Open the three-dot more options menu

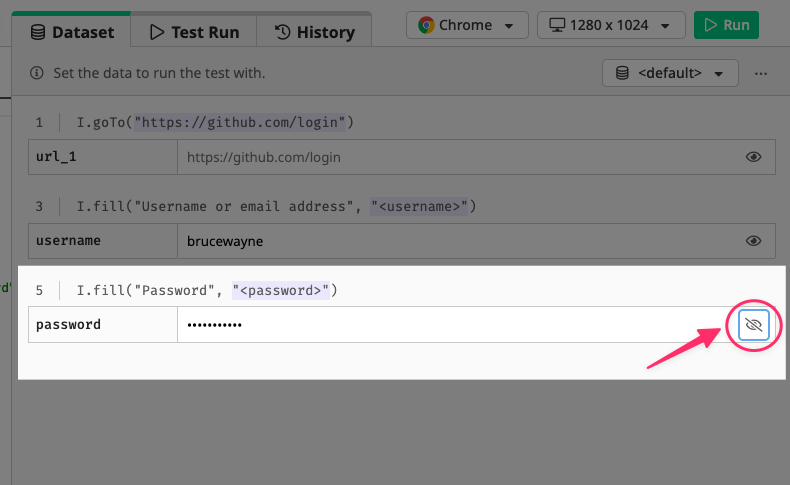[761, 74]
